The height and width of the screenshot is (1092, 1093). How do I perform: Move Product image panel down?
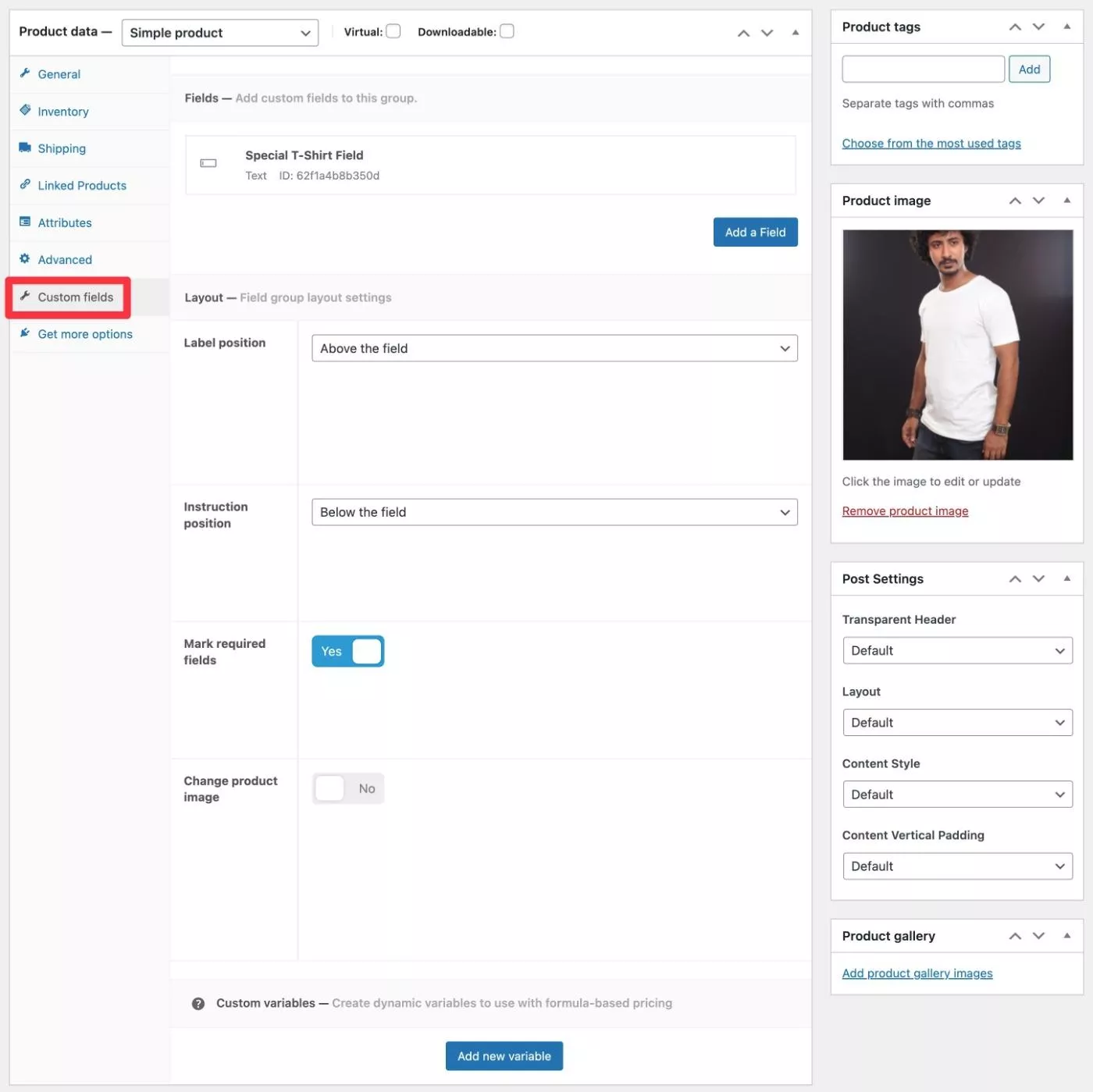click(1038, 201)
